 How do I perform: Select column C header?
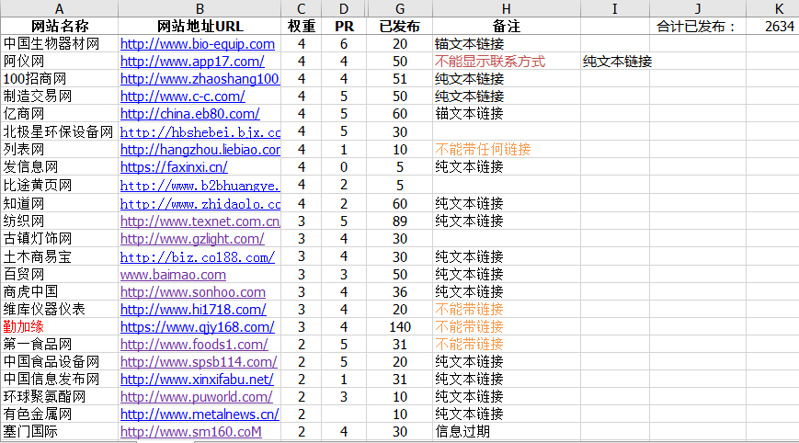pyautogui.click(x=301, y=9)
